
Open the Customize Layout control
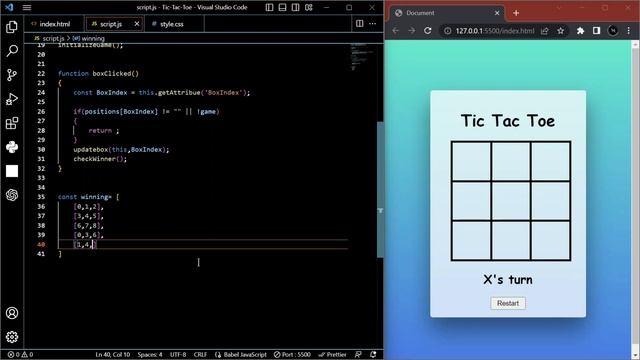click(x=309, y=7)
